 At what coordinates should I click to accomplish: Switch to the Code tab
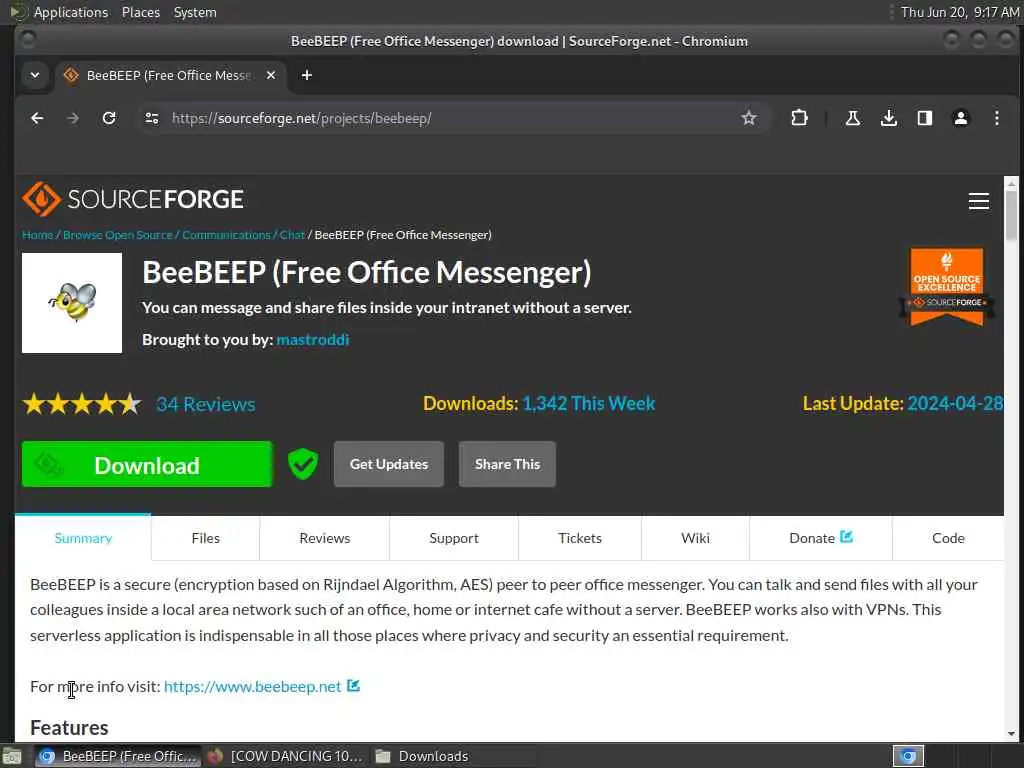pos(948,538)
